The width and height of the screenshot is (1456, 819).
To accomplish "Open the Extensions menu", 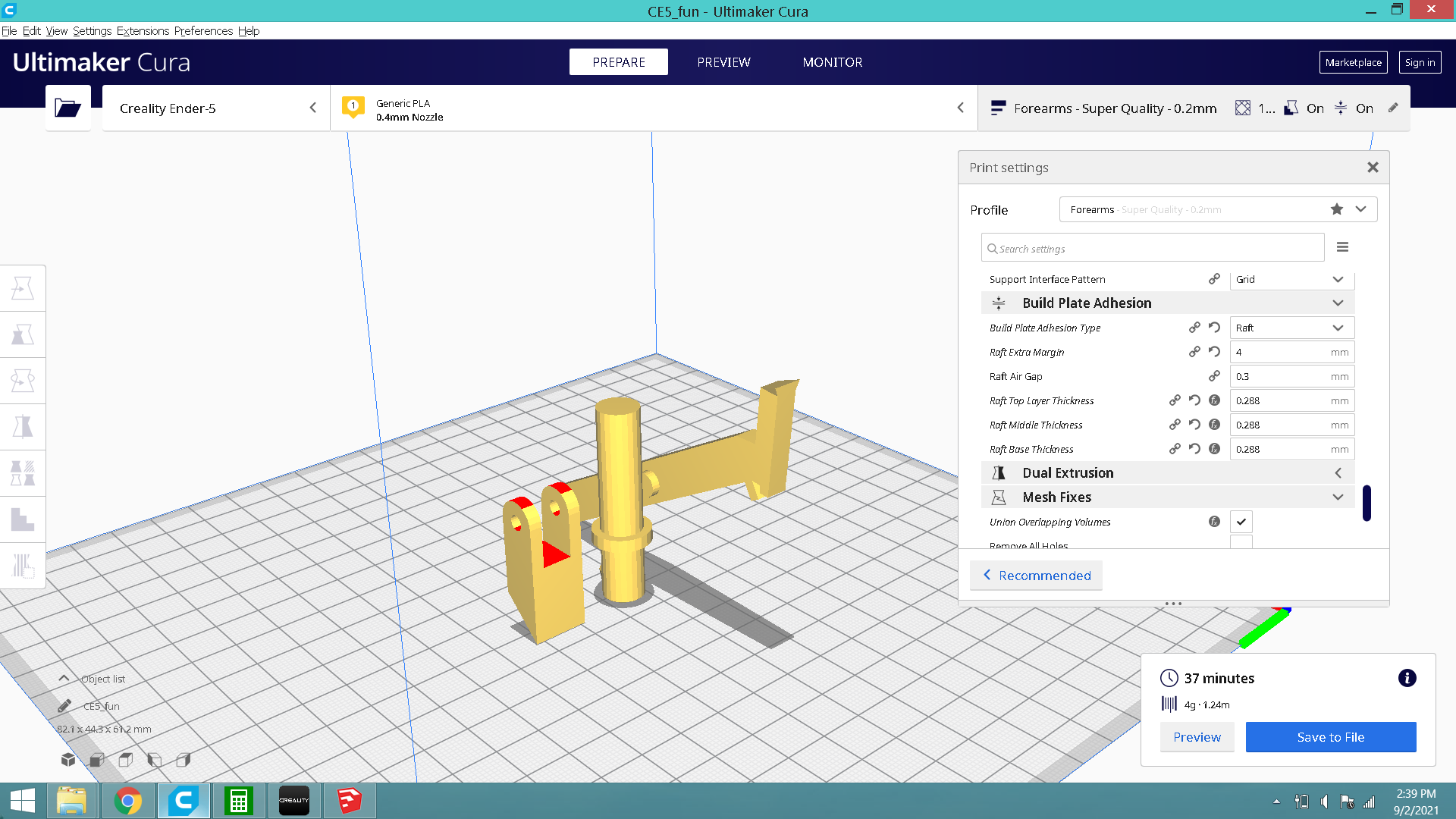I will [x=143, y=31].
